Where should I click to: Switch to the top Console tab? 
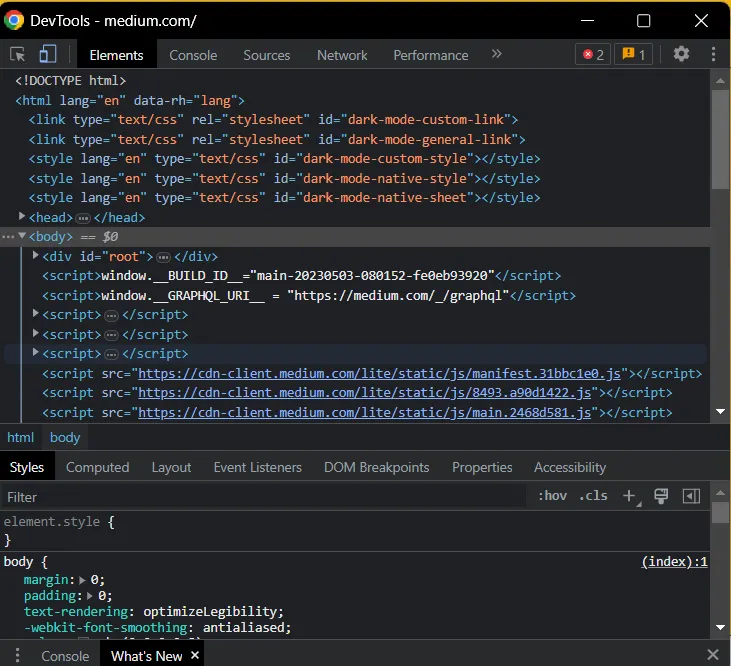click(193, 55)
